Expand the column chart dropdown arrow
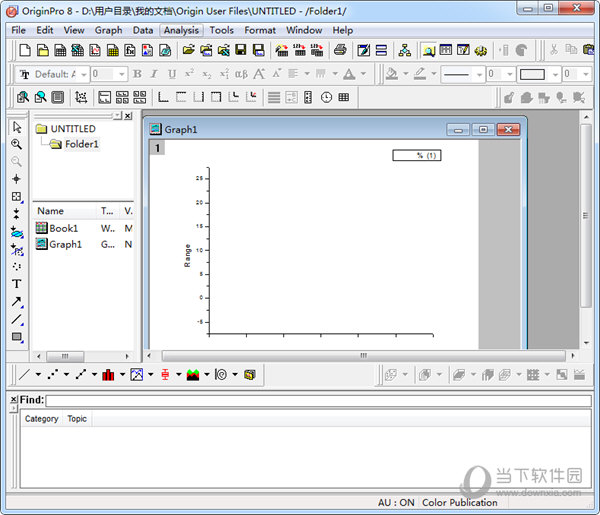 [x=122, y=374]
